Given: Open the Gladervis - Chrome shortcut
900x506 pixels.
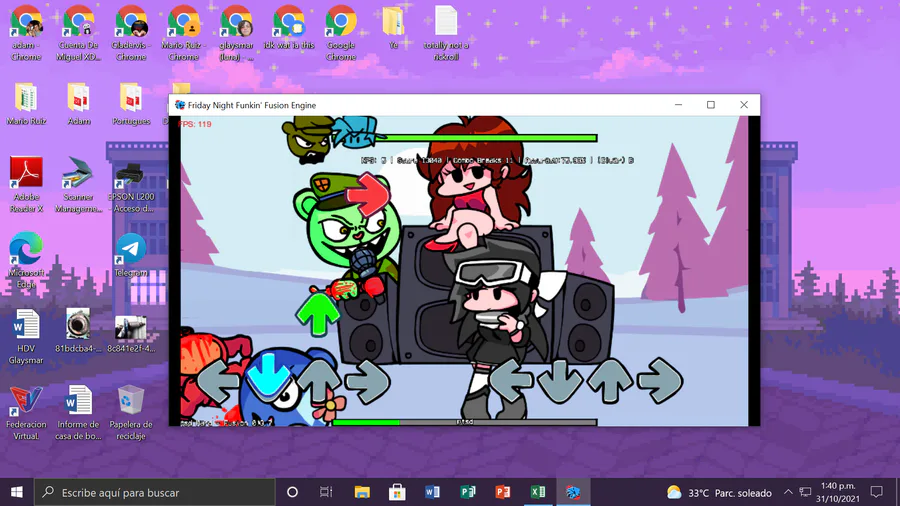Looking at the screenshot, I should click(131, 33).
